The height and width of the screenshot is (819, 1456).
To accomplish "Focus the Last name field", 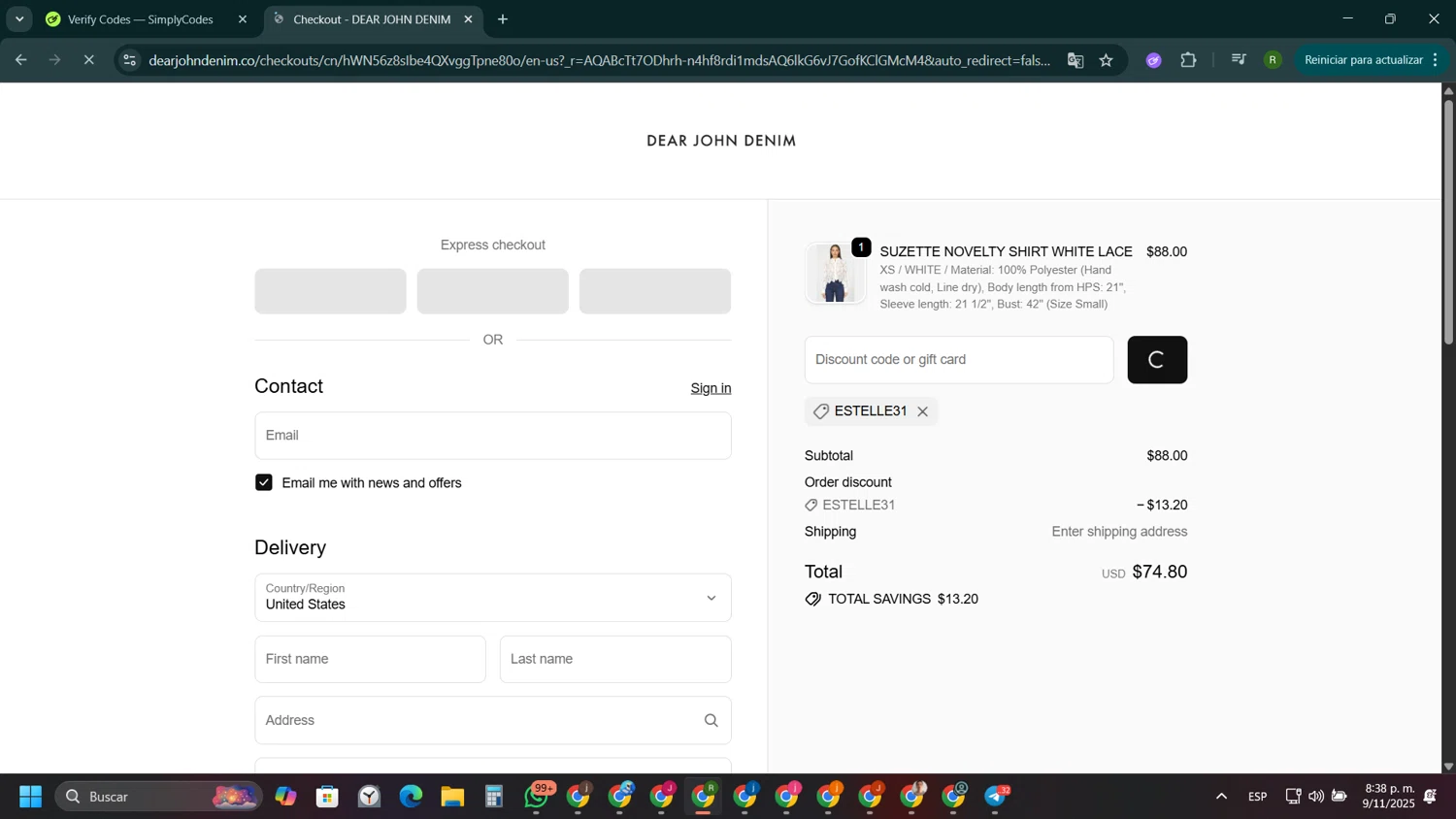I will [615, 659].
